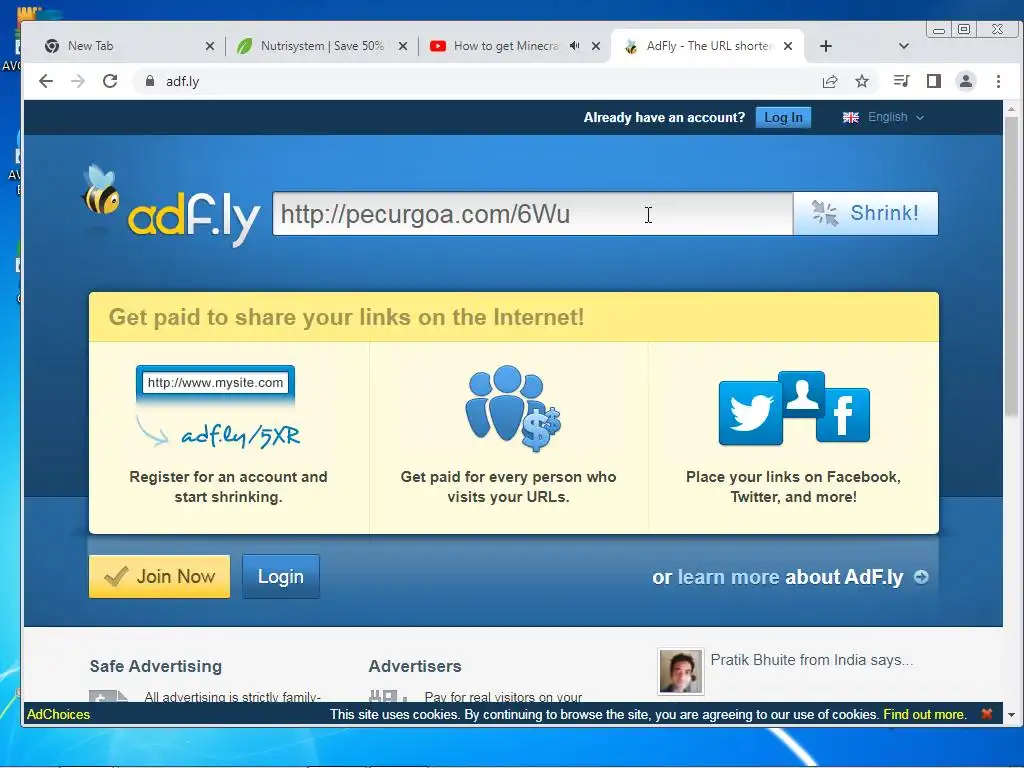Mute the How to get Minecraft tab audio
Screen dimensions: 1024x768
coord(575,46)
